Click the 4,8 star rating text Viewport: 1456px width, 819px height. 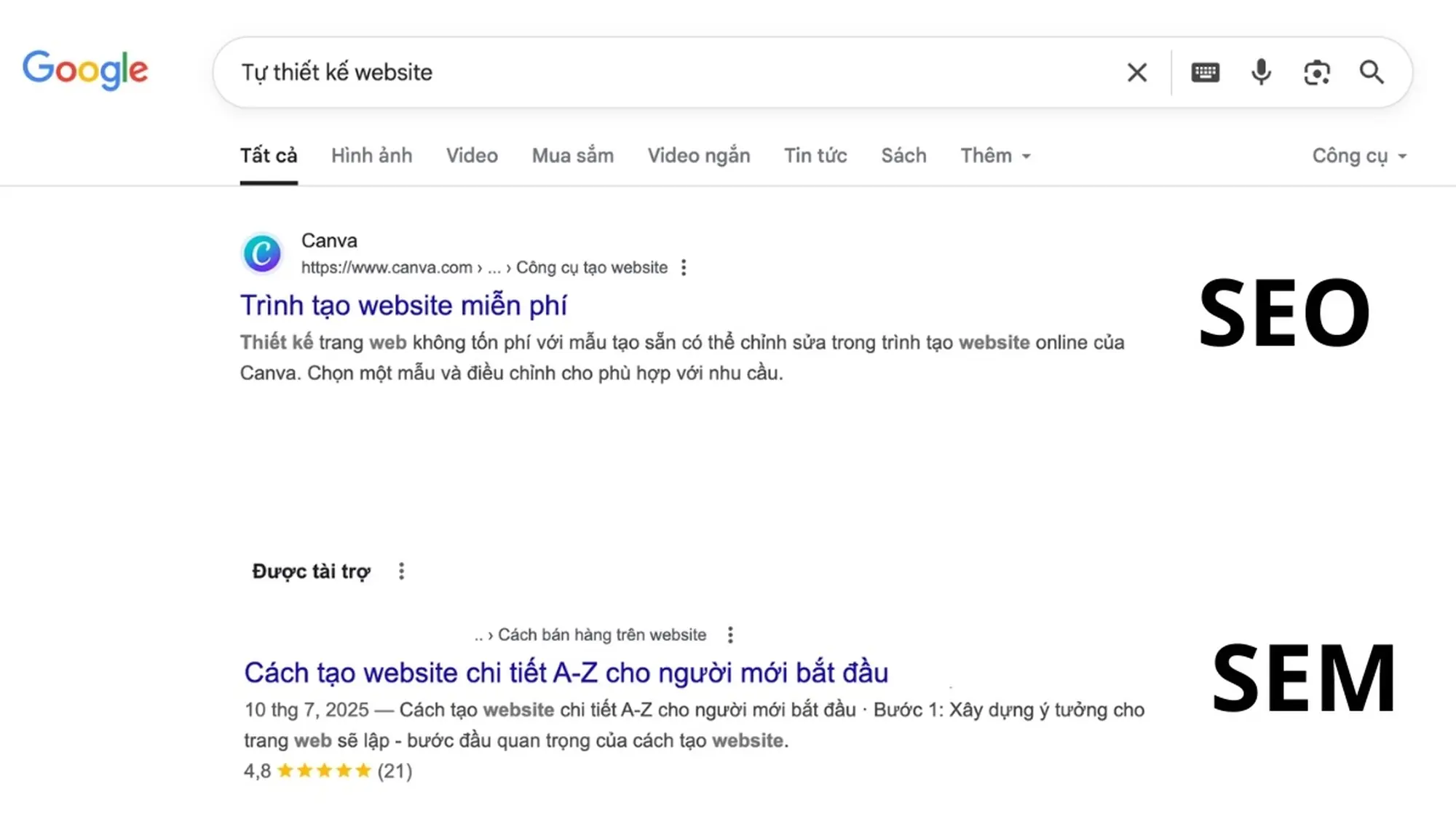328,771
